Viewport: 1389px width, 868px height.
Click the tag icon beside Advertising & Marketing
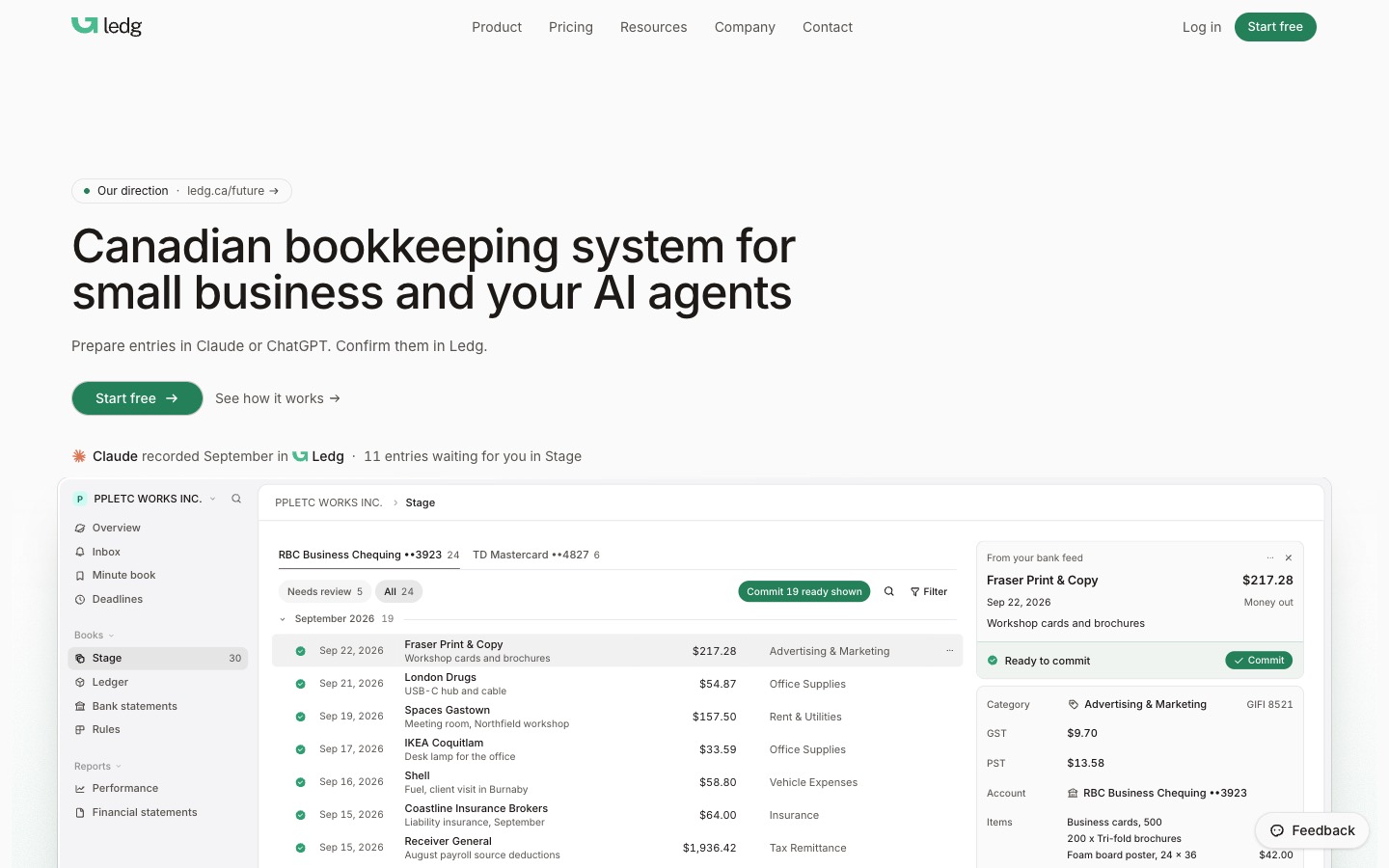click(1074, 705)
